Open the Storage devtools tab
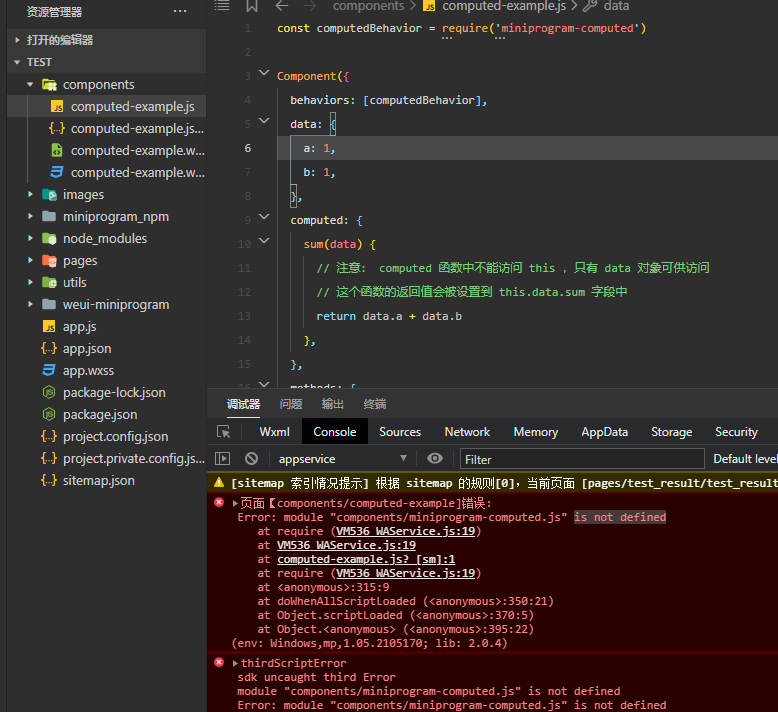This screenshot has height=712, width=778. [x=671, y=432]
